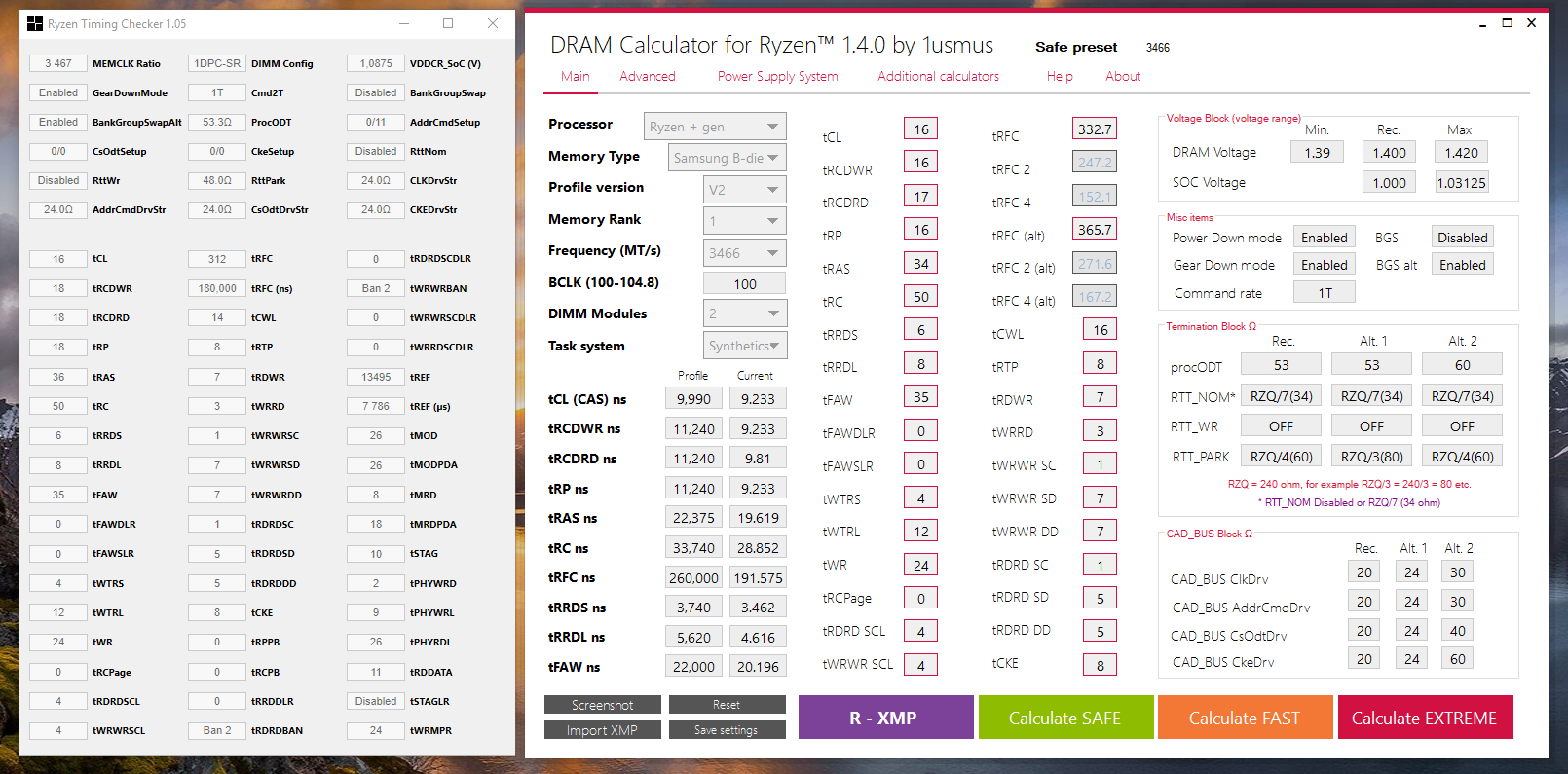Open the Additional calculators tab
This screenshot has width=1568, height=774.
(x=938, y=76)
